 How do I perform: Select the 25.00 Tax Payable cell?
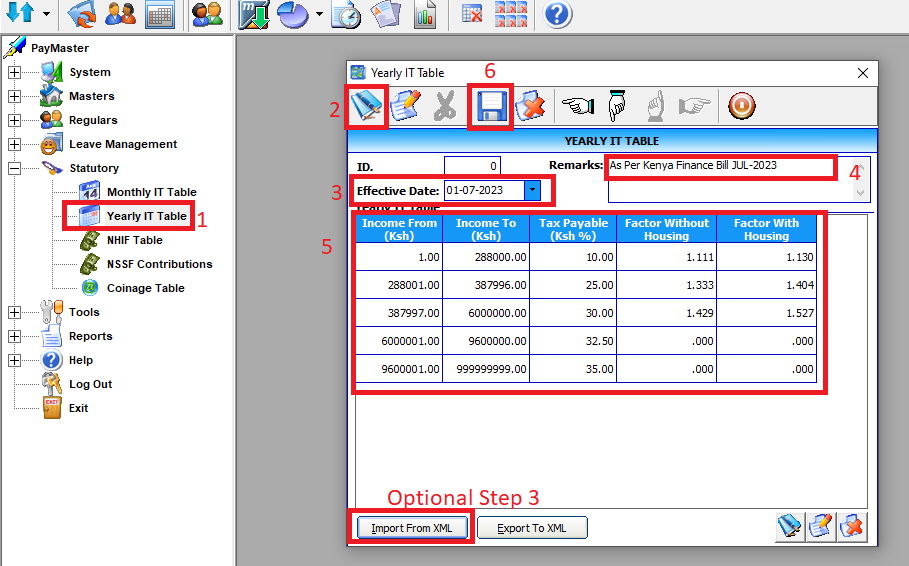[x=573, y=285]
